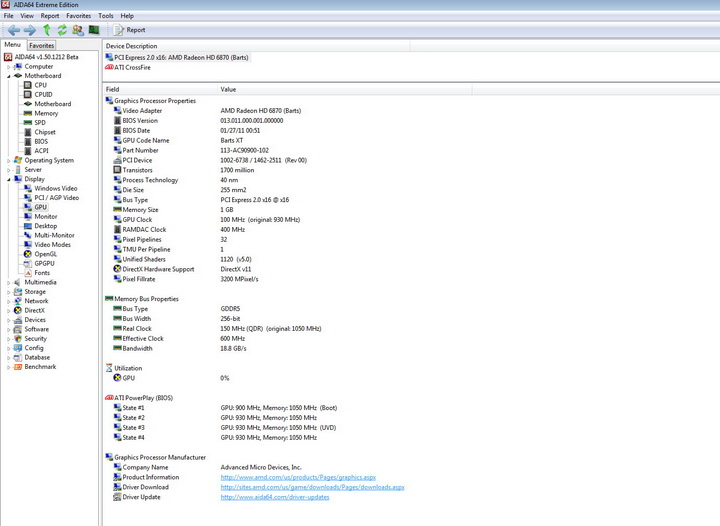Select the BIOS Version field row
720x526 pixels.
coord(198,121)
